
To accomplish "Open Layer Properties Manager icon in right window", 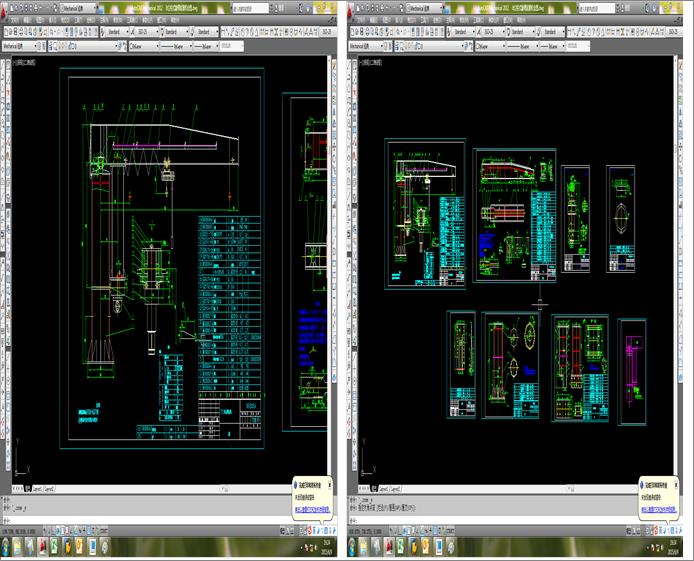I will click(x=397, y=46).
